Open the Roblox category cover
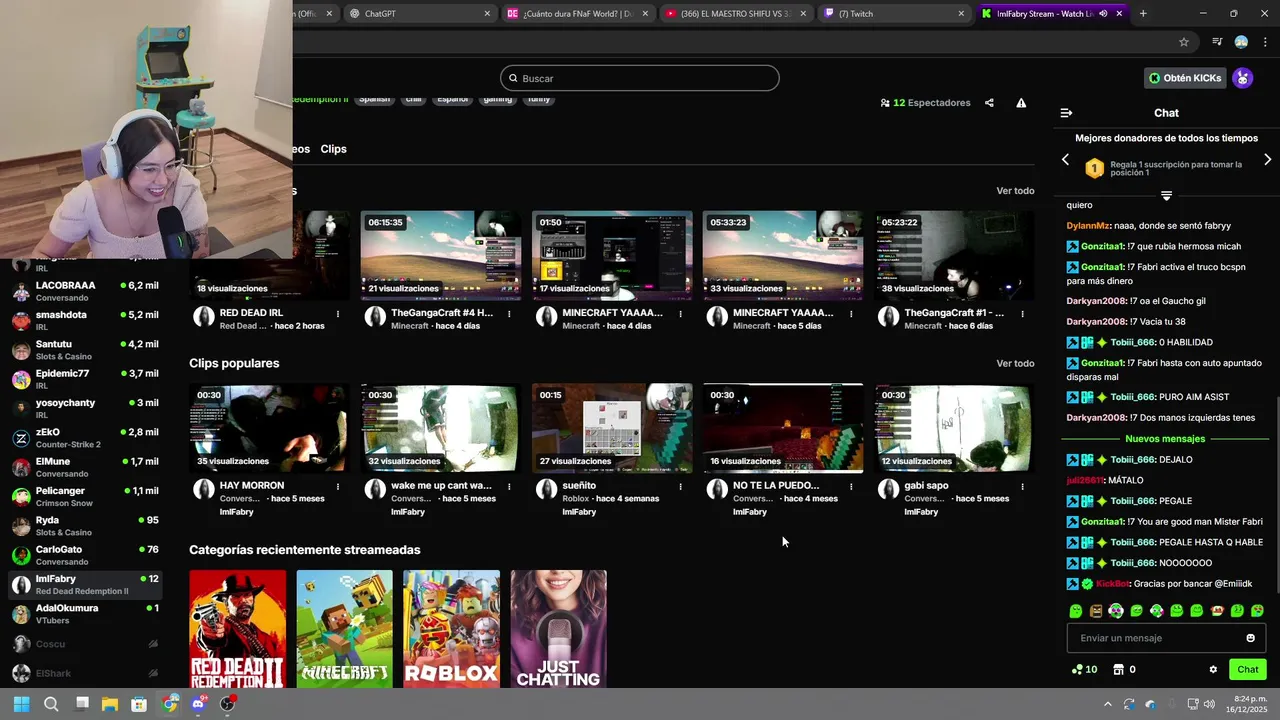 451,629
